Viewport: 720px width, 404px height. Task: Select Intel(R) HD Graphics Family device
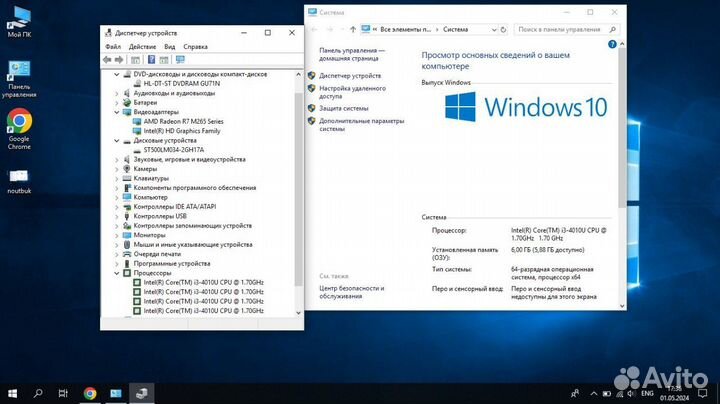181,131
